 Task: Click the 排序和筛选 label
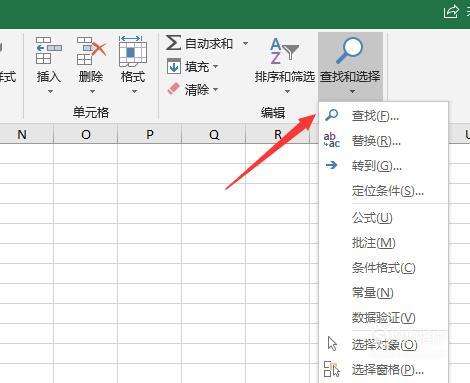[x=285, y=77]
